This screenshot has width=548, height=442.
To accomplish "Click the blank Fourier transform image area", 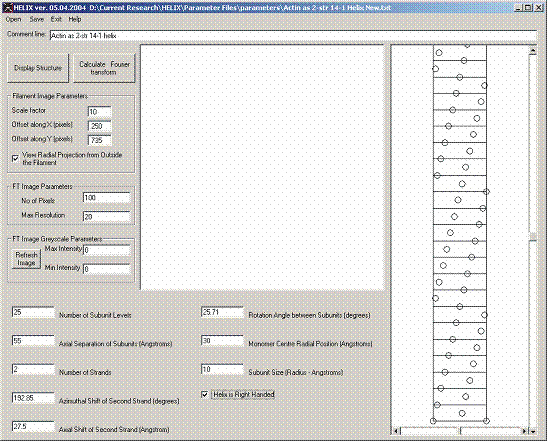I will click(262, 167).
